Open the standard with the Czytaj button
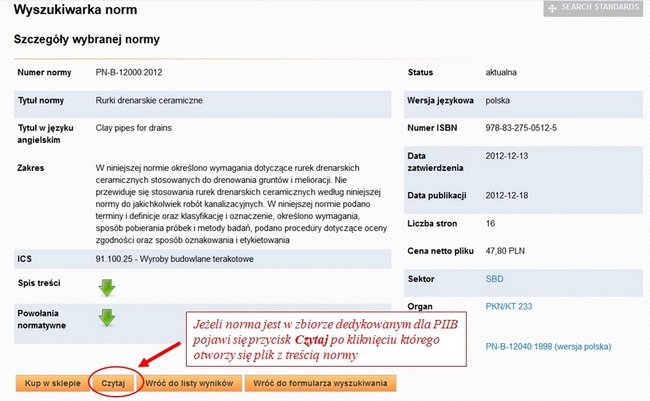 (112, 382)
